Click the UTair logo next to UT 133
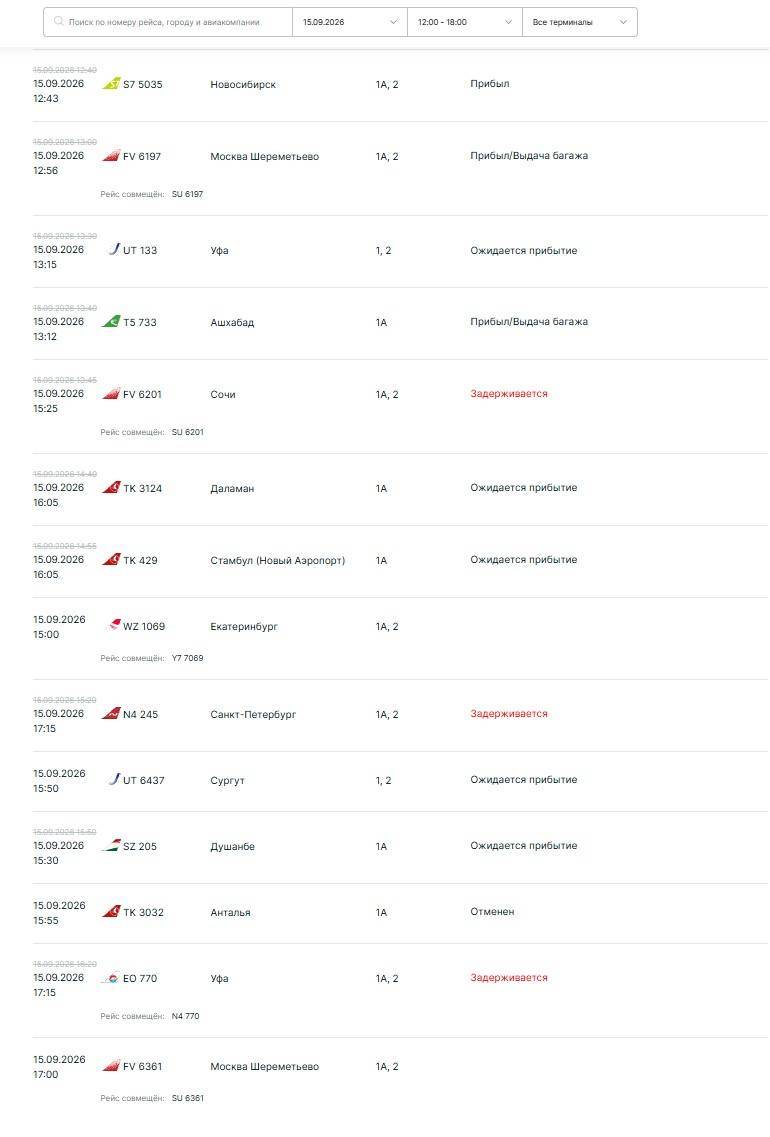 coord(114,249)
